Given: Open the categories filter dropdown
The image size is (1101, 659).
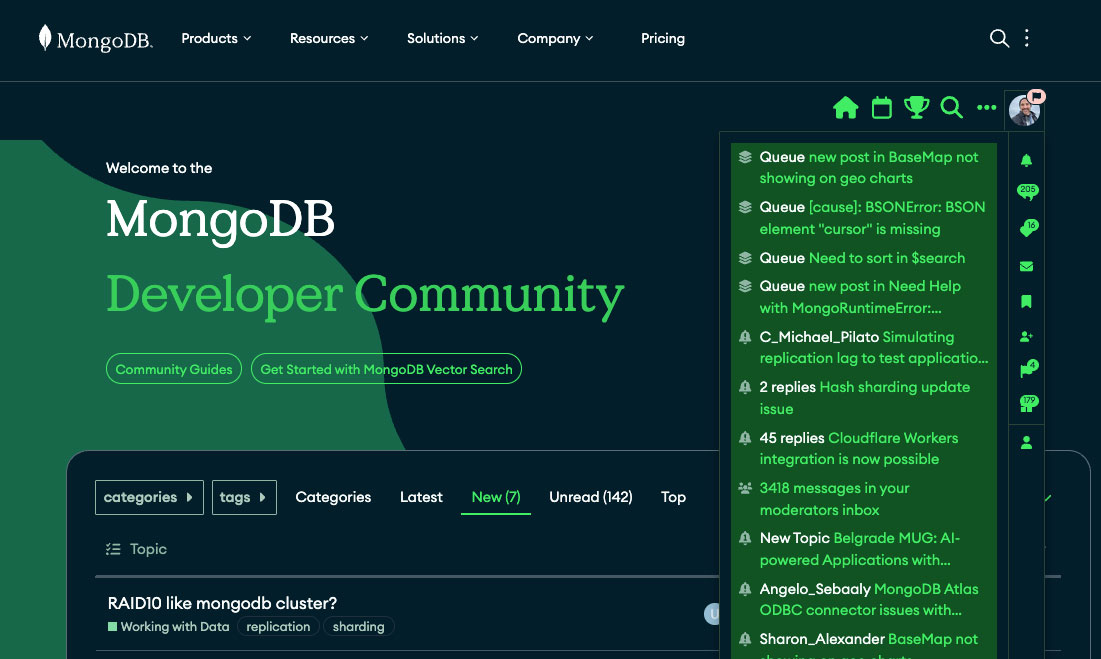Looking at the screenshot, I should 150,498.
